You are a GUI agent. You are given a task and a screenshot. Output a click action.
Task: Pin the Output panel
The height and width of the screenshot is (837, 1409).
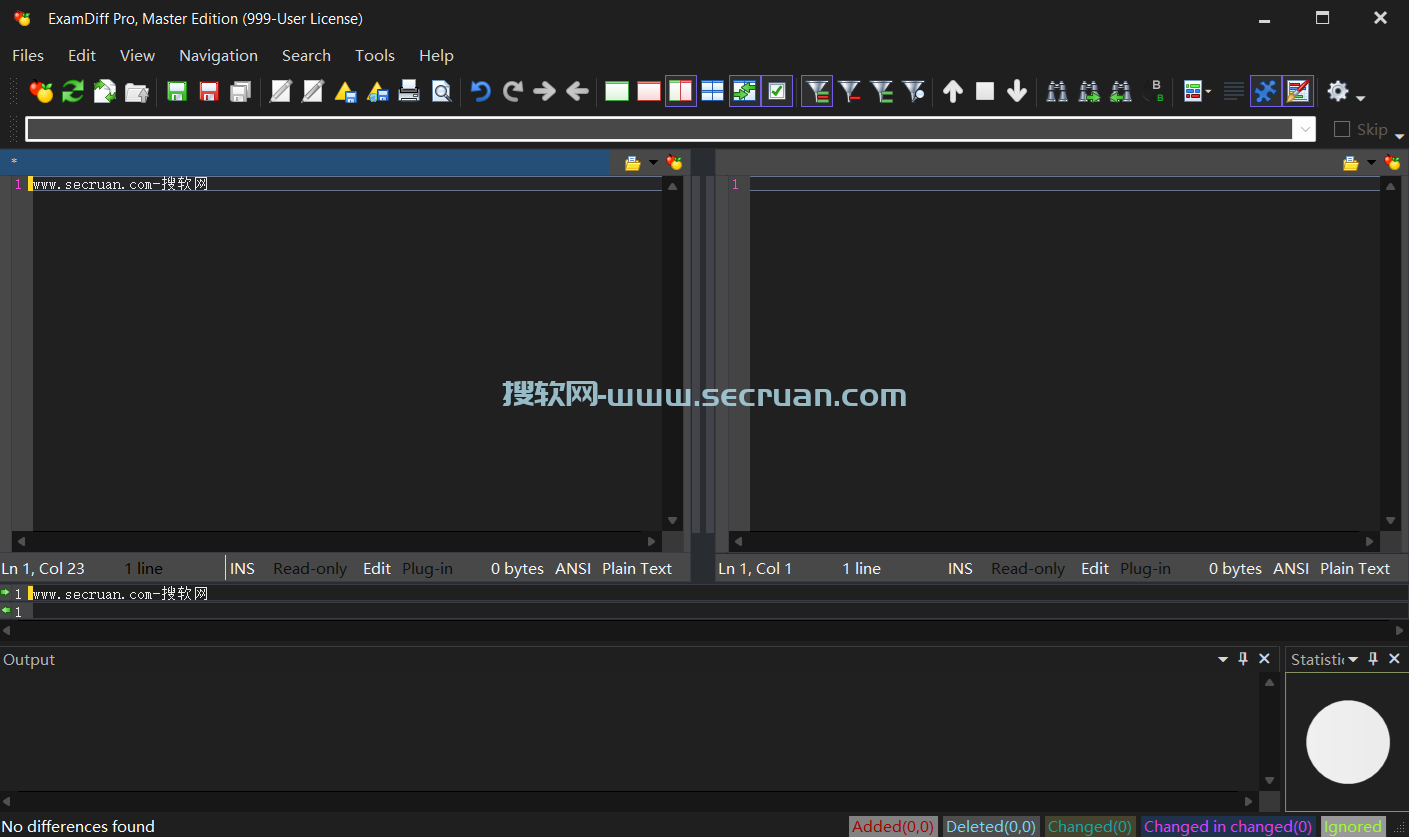click(x=1243, y=659)
